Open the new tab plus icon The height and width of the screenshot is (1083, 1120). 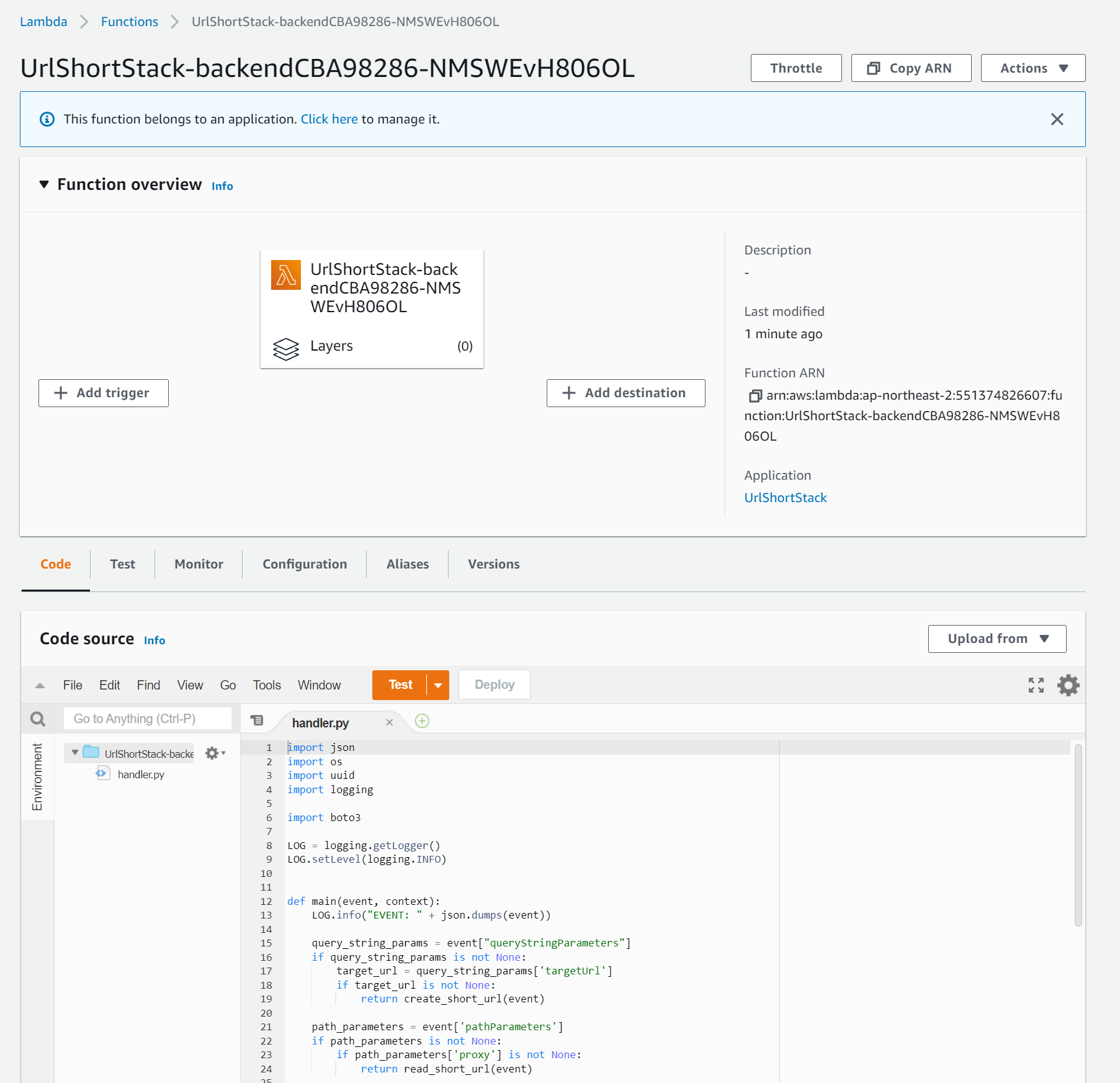pos(423,721)
